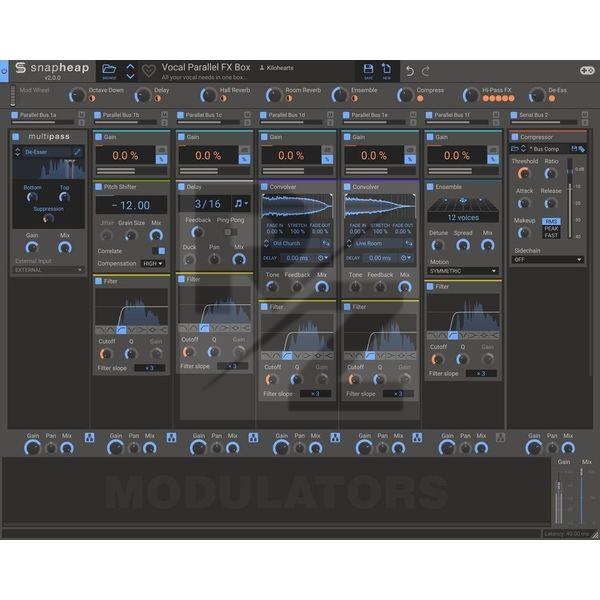Click the routing icon below Parallel Bus 1d
Screen dimensions: 600x600
(335, 437)
